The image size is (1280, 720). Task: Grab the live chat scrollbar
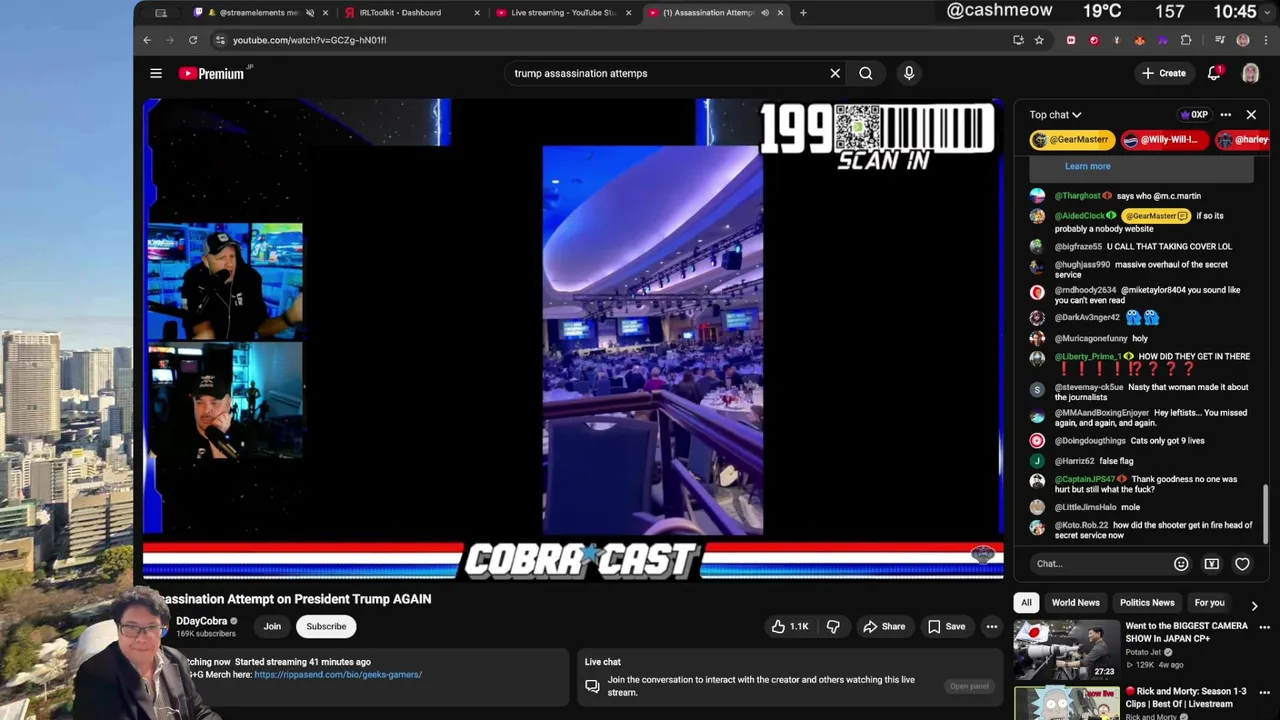(x=1266, y=514)
